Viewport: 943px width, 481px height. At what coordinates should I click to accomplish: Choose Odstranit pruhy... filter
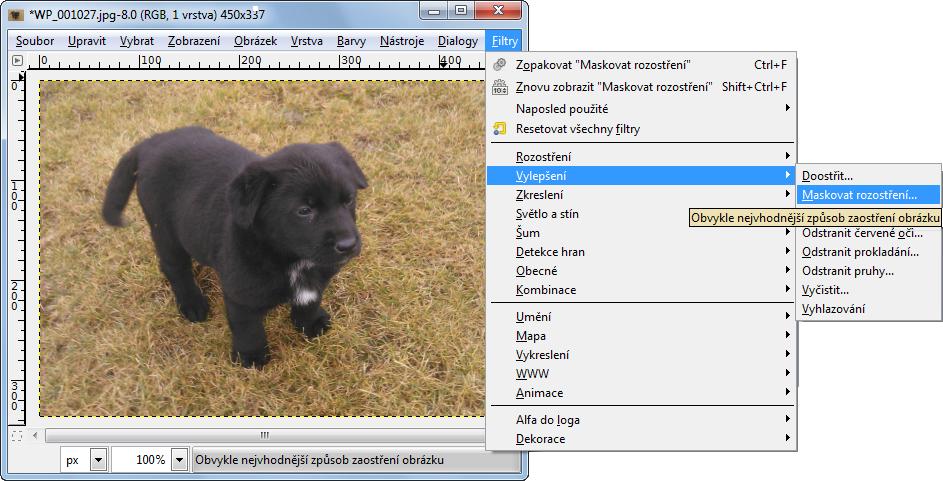[868, 271]
